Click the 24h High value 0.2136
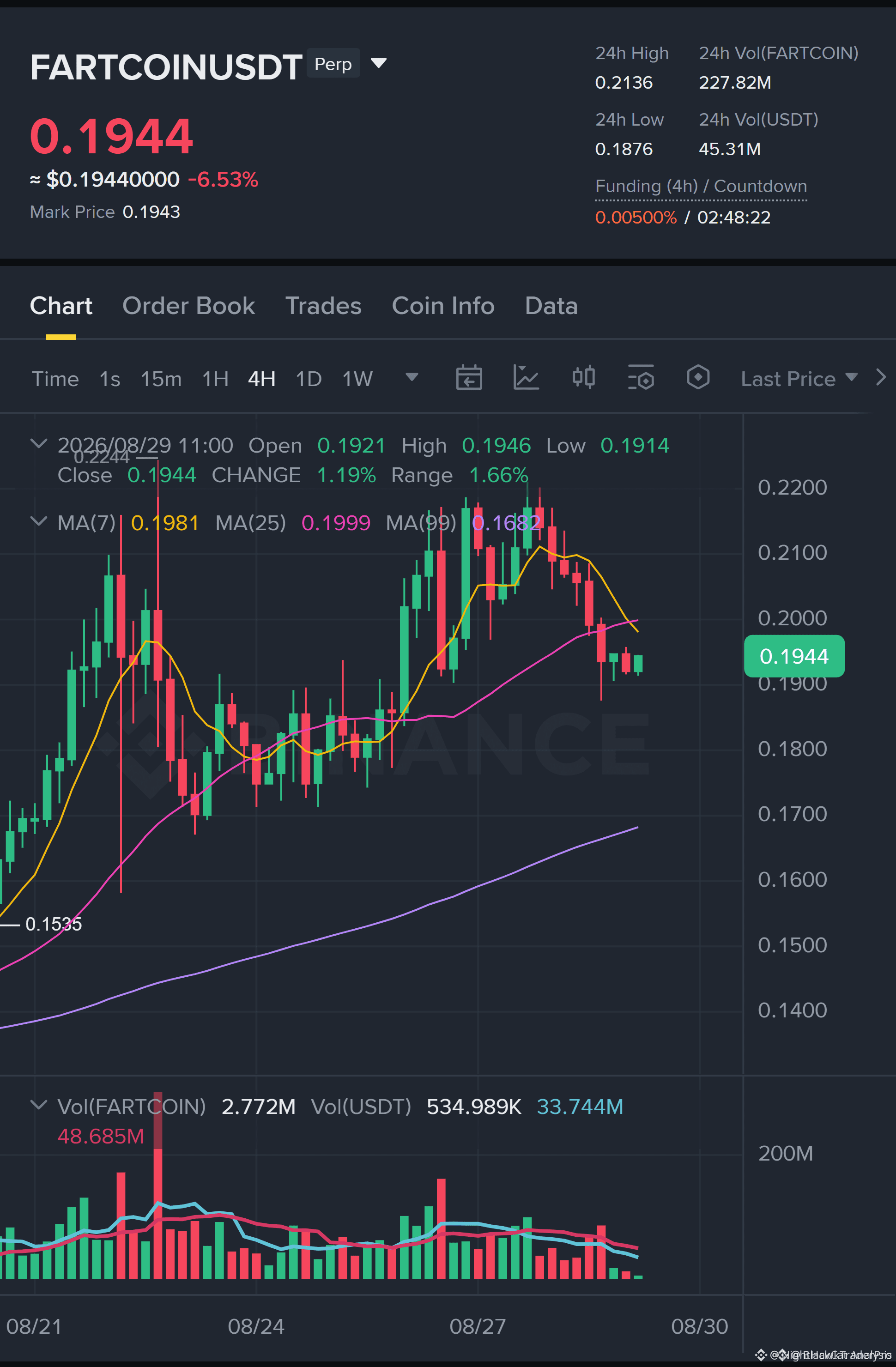Image resolution: width=896 pixels, height=1367 pixels. pyautogui.click(x=624, y=83)
